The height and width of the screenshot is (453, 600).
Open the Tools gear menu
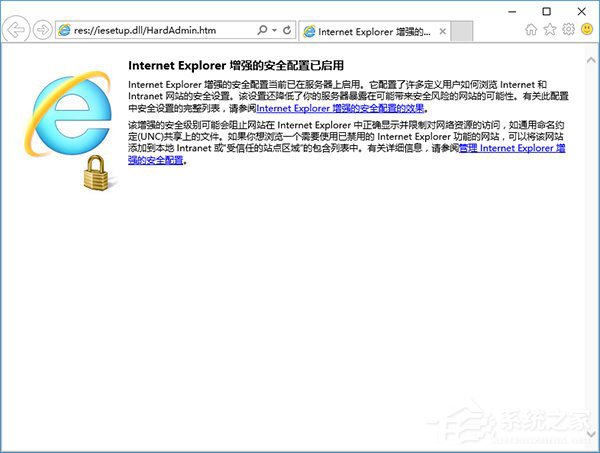(x=569, y=29)
